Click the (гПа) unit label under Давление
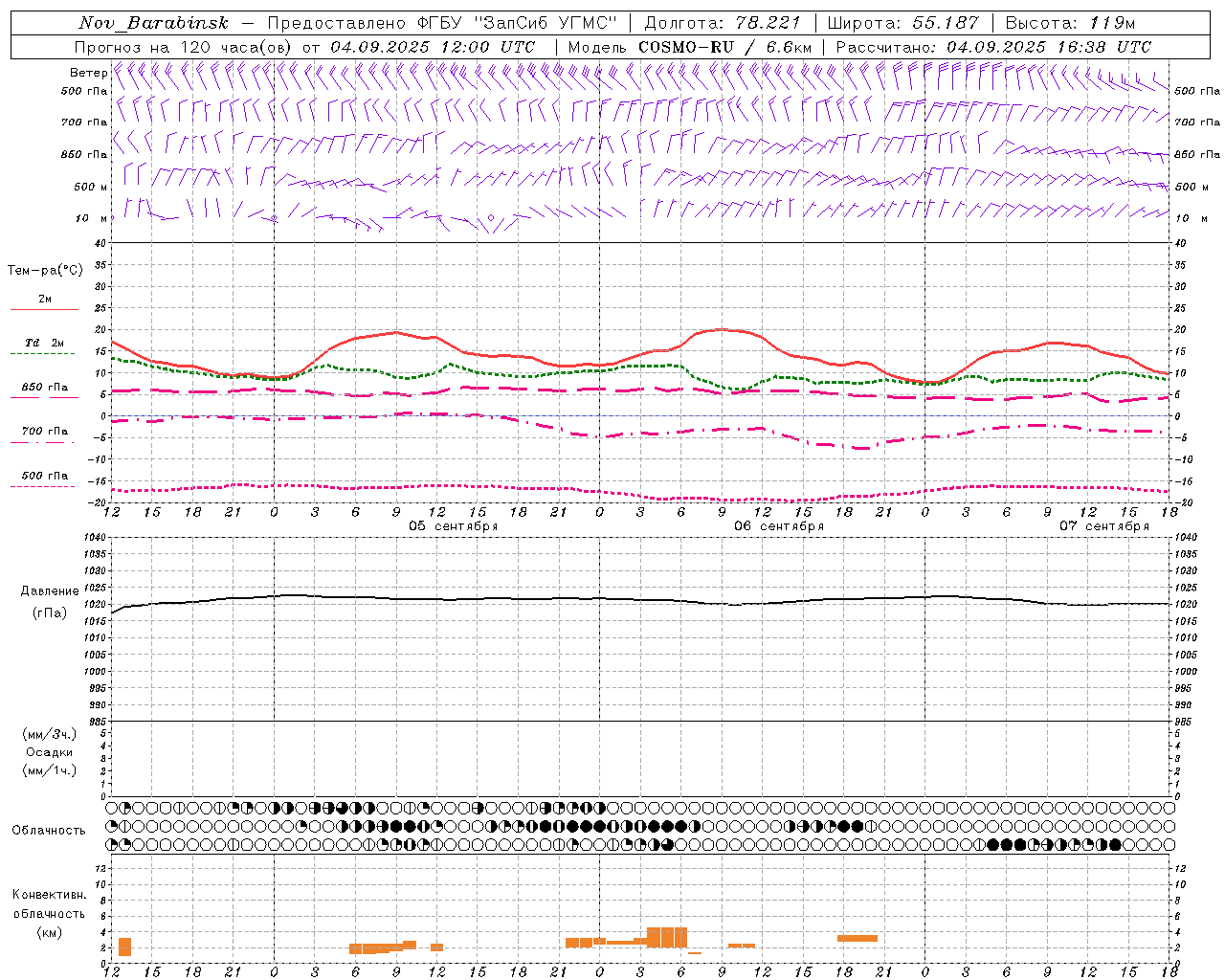The height and width of the screenshot is (980, 1225). coord(50,612)
